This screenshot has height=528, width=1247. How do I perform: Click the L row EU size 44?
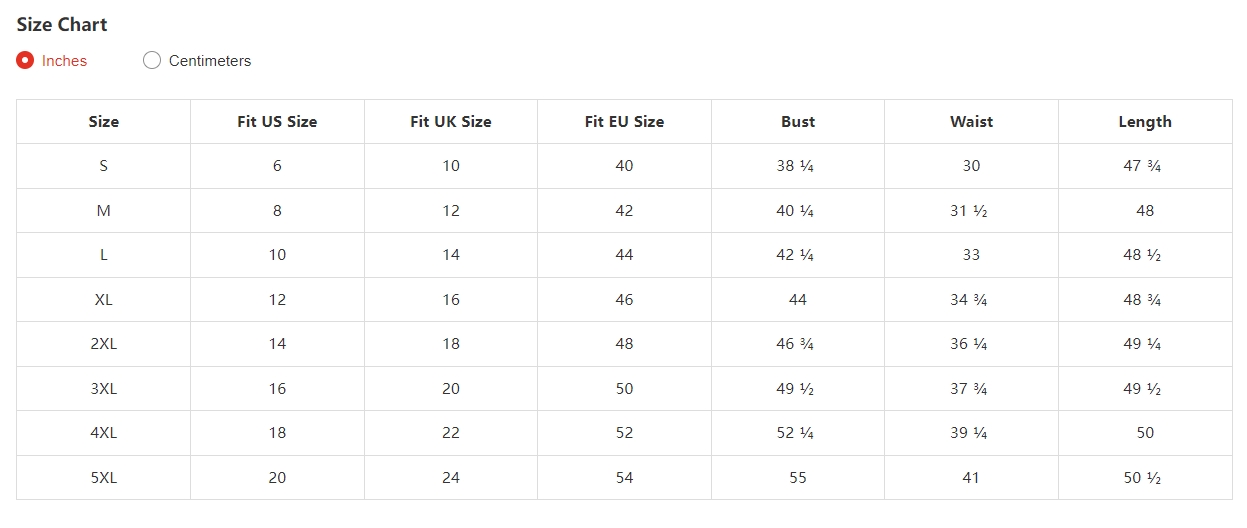coord(624,255)
